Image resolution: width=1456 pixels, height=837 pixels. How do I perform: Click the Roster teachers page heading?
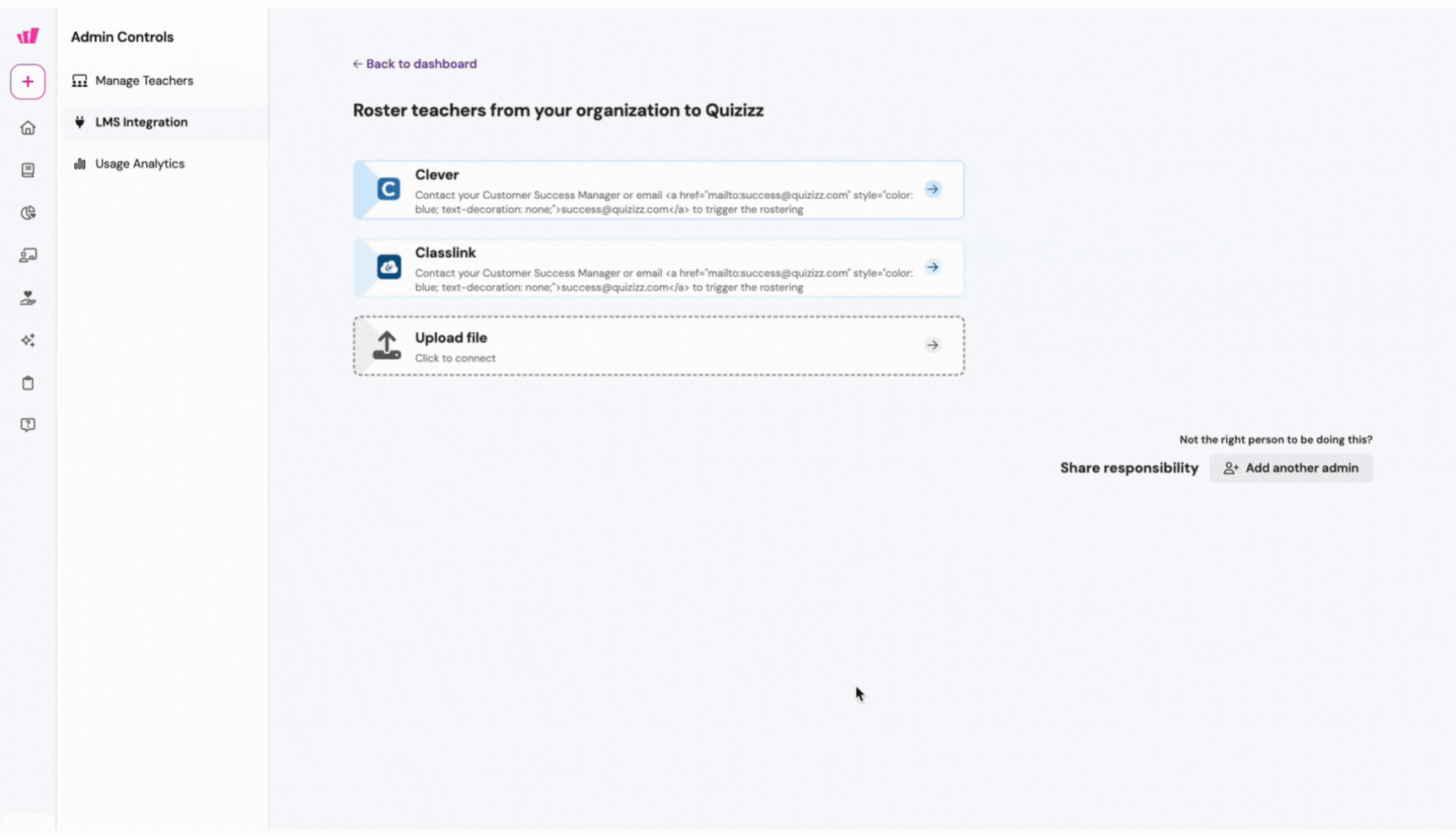pos(558,110)
